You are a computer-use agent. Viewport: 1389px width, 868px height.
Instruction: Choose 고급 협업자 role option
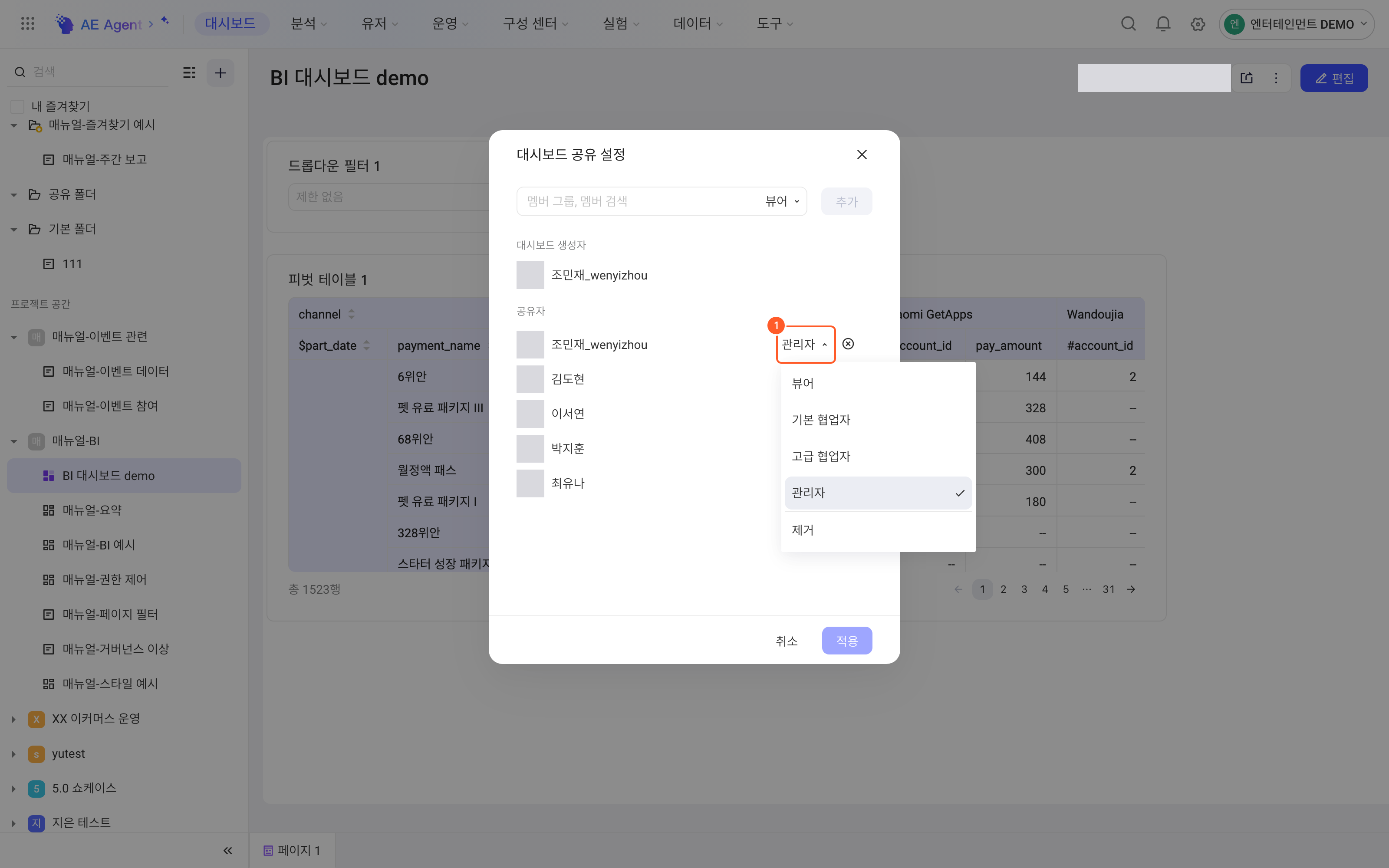pyautogui.click(x=878, y=456)
